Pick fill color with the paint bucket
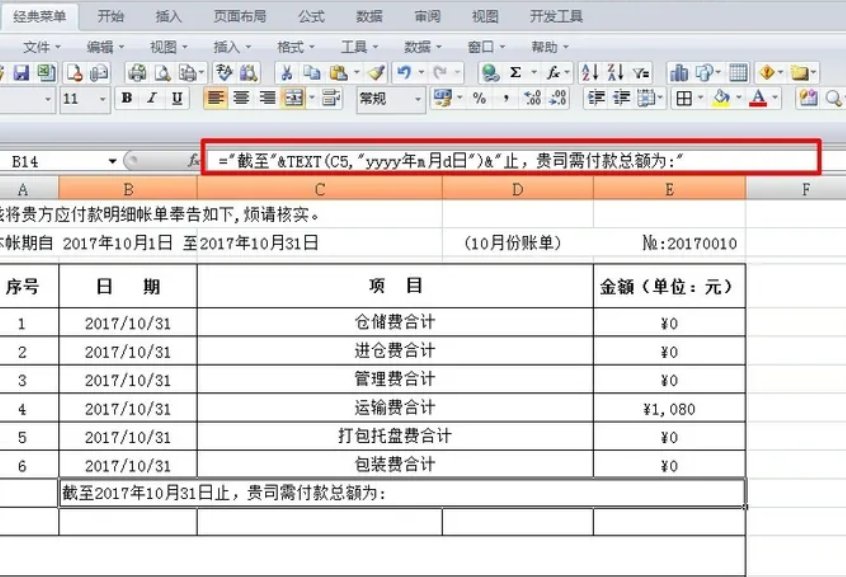Viewport: 846px width, 577px height. coord(721,98)
